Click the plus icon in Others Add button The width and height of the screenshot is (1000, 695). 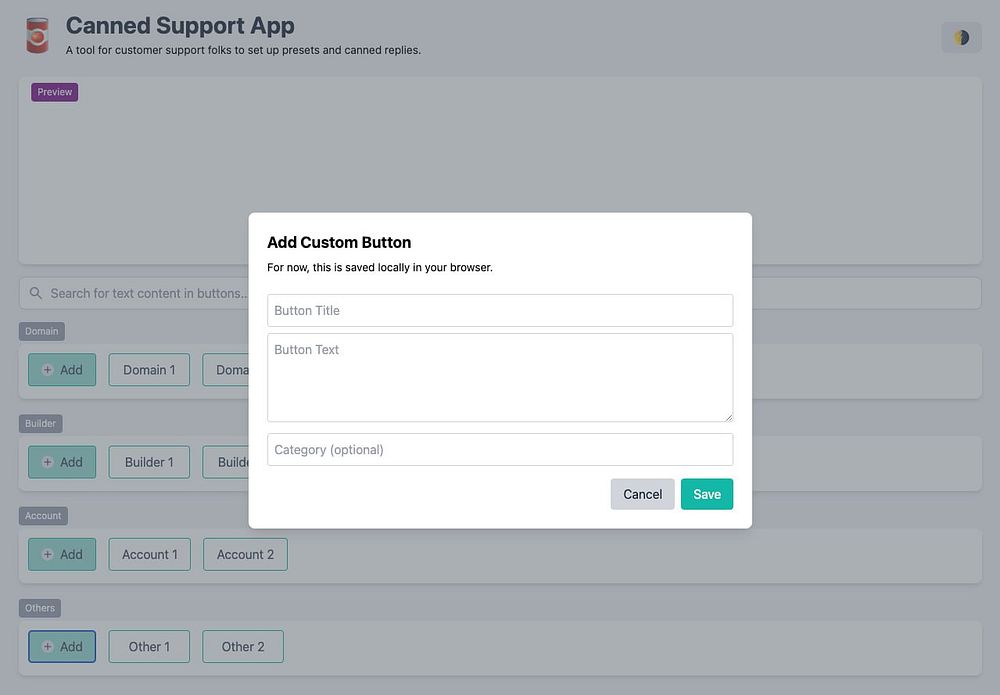[x=47, y=647]
